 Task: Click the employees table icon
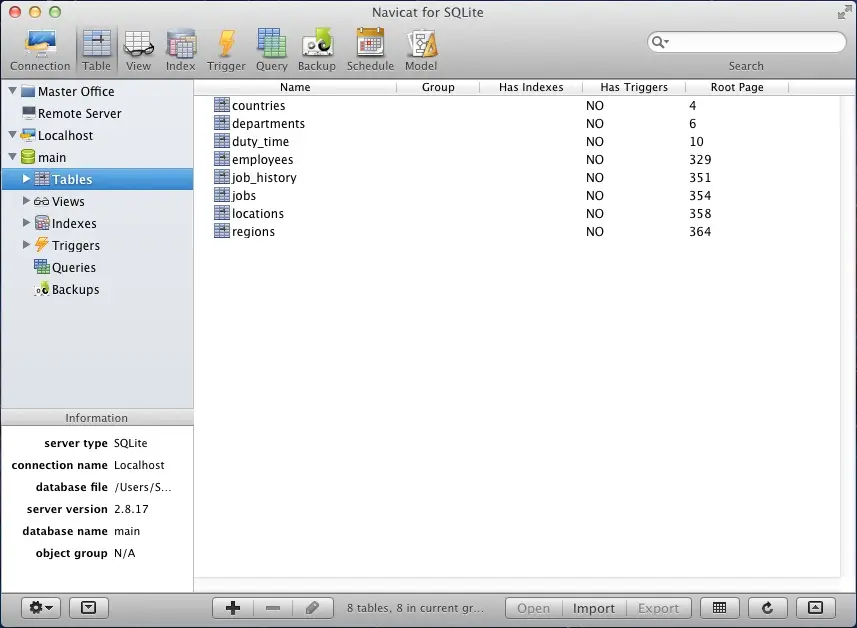[x=221, y=159]
